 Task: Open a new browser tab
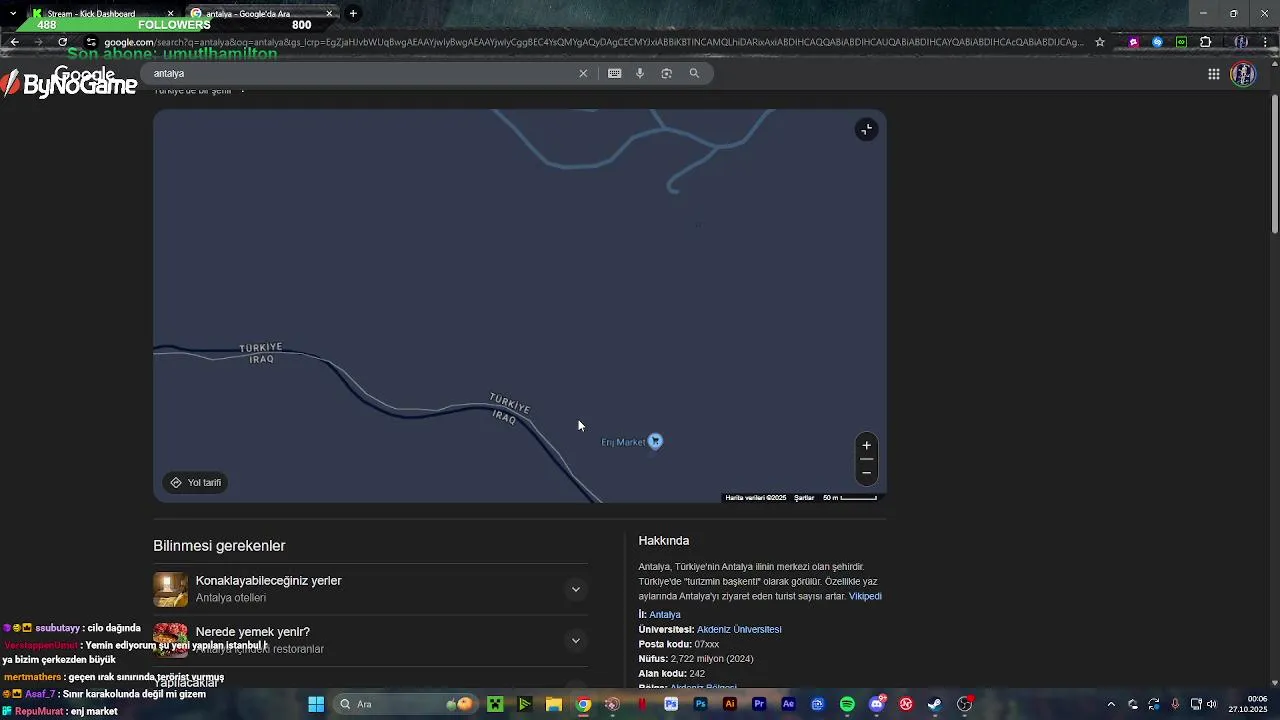coord(353,13)
